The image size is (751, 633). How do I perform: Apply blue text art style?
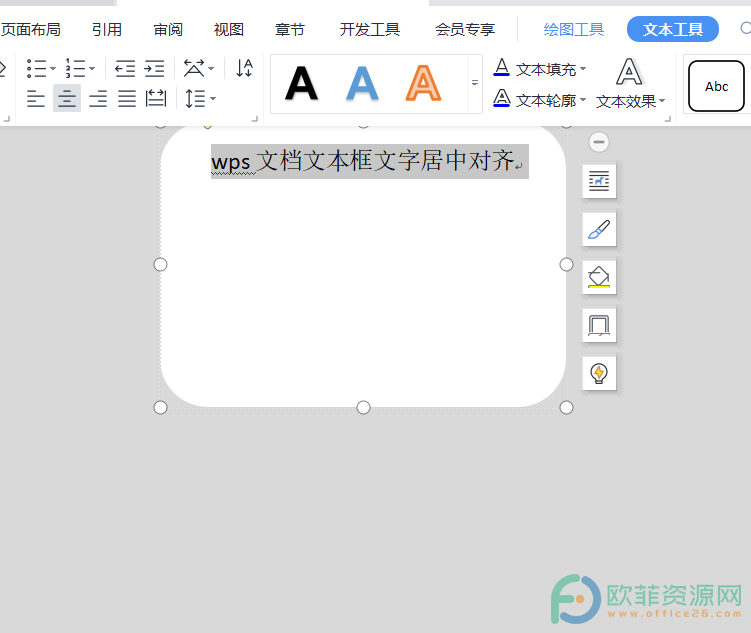click(362, 83)
